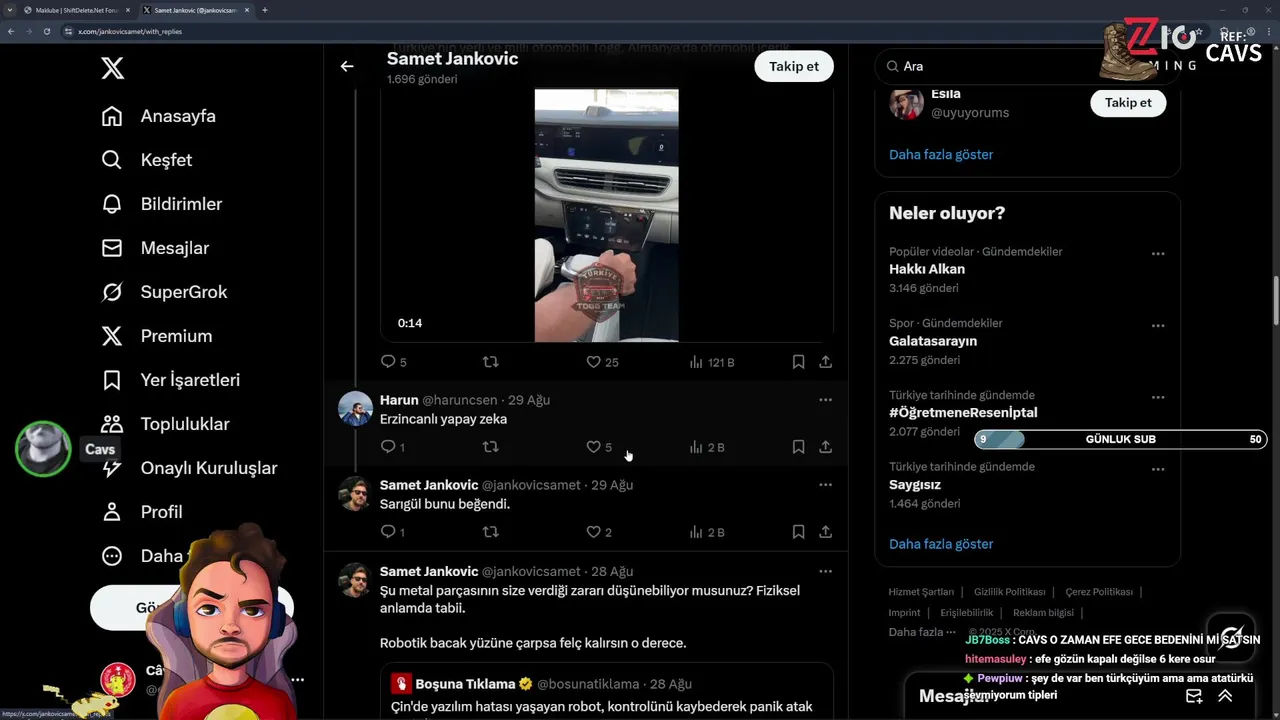Screen dimensions: 1280x720
Task: Open options for #ÖğretmeneResenİptal trend
Action: click(1158, 397)
